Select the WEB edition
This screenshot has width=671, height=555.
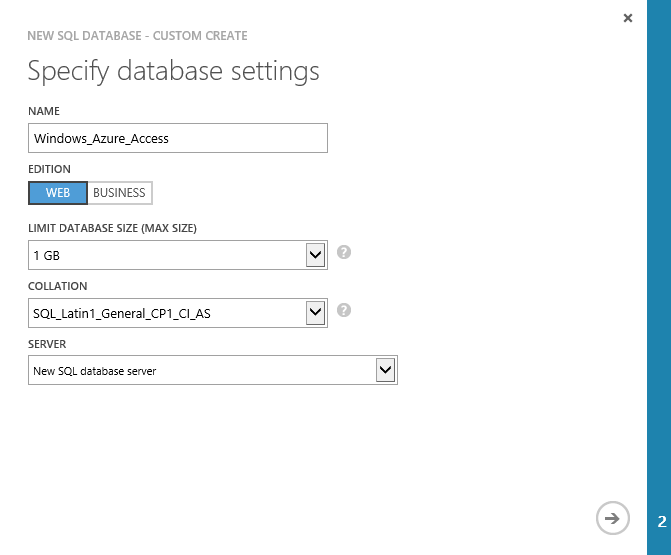(58, 193)
